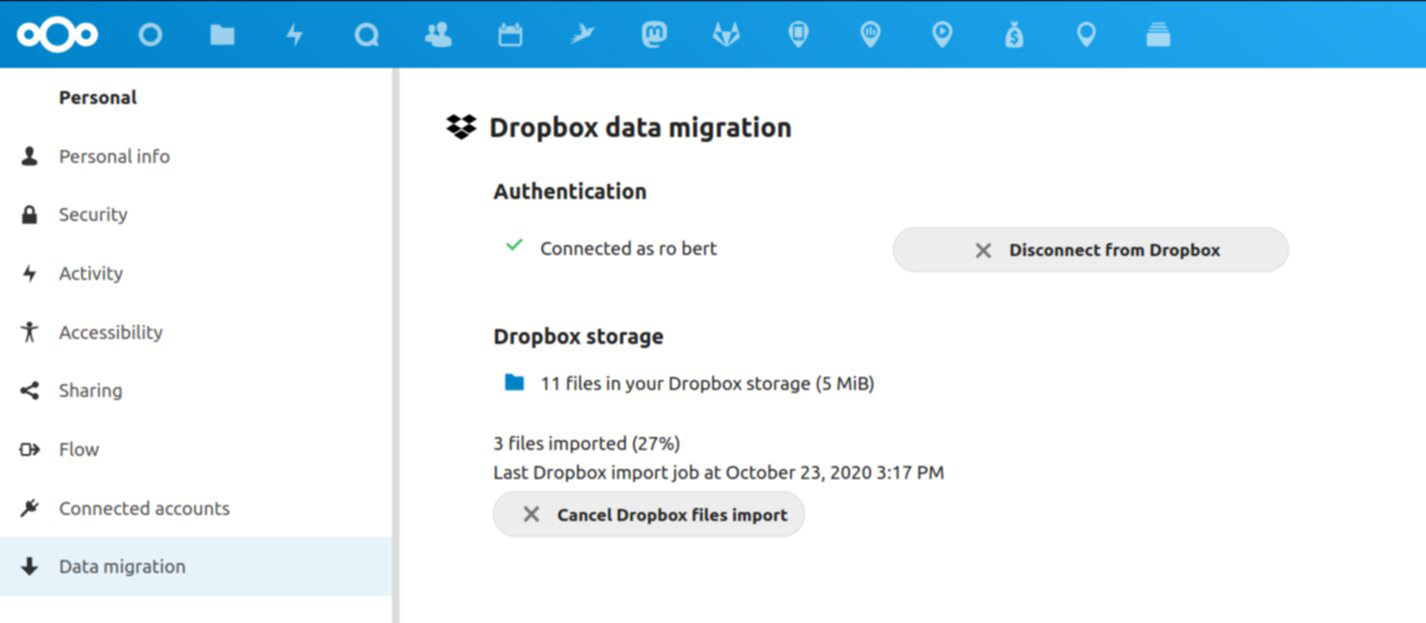The image size is (1426, 623).
Task: Click the accessibility figure icon in sidebar
Action: (x=29, y=332)
